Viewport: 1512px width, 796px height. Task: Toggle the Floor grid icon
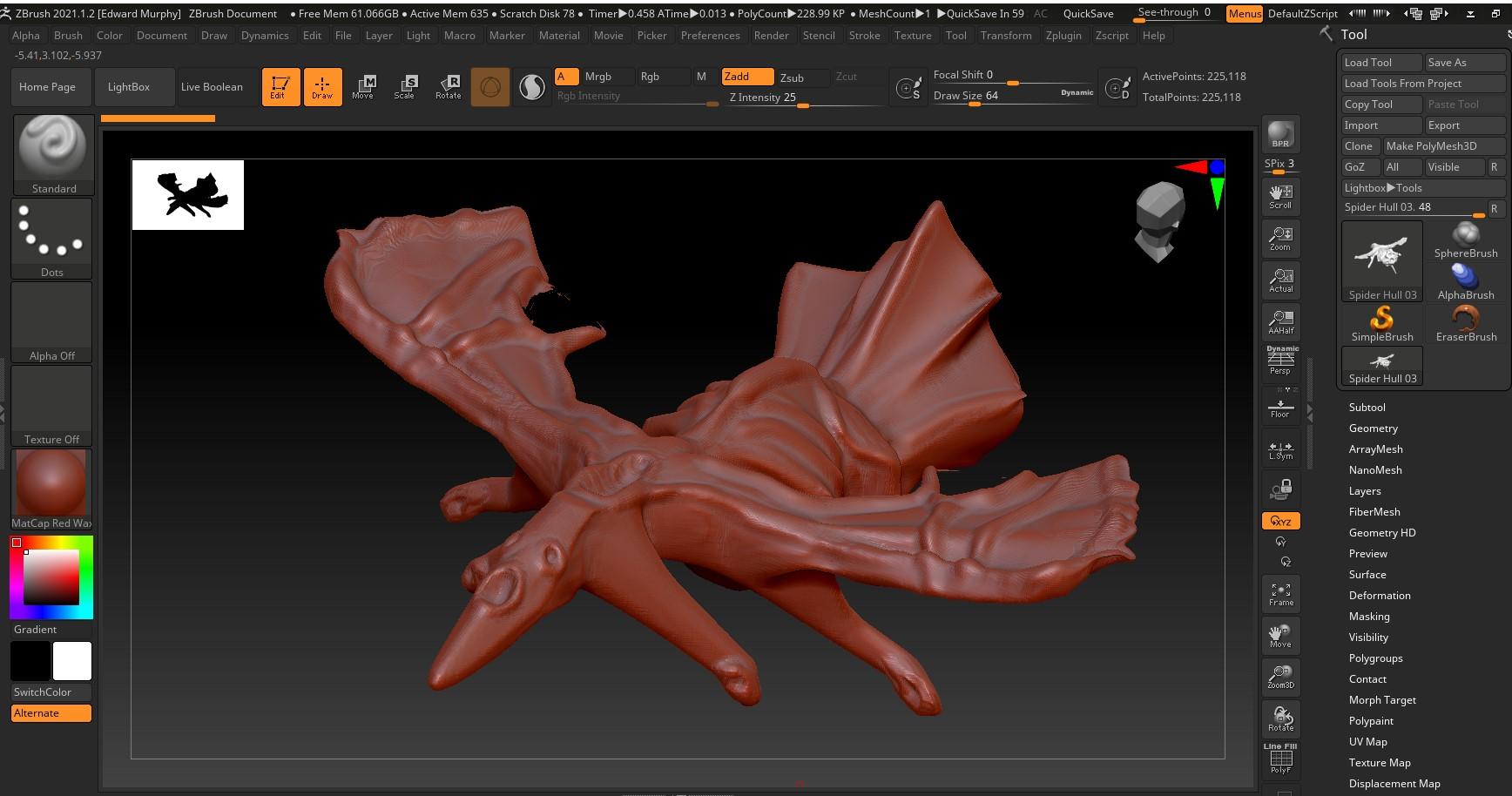click(1280, 407)
